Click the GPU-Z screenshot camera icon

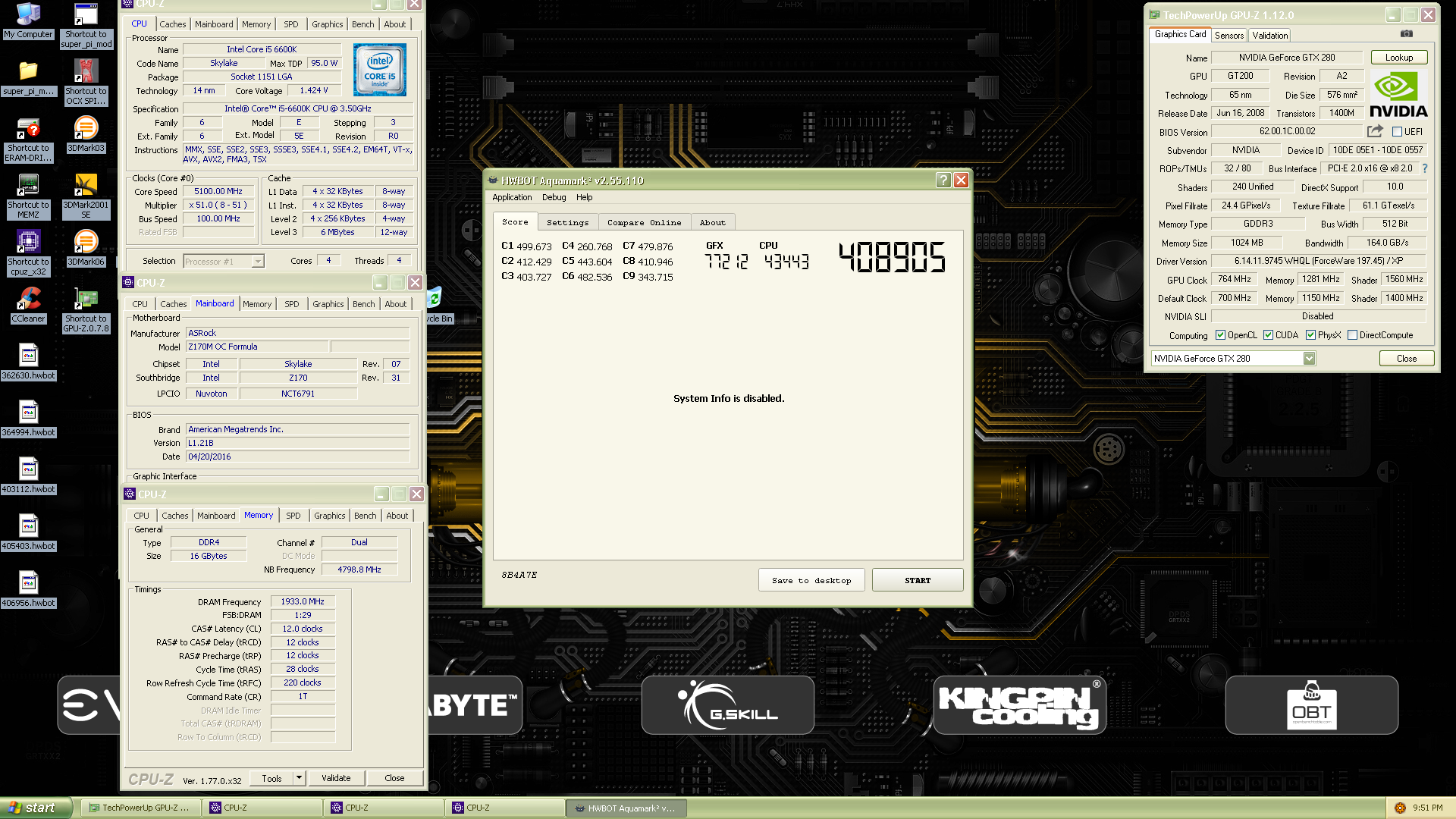(x=1406, y=34)
